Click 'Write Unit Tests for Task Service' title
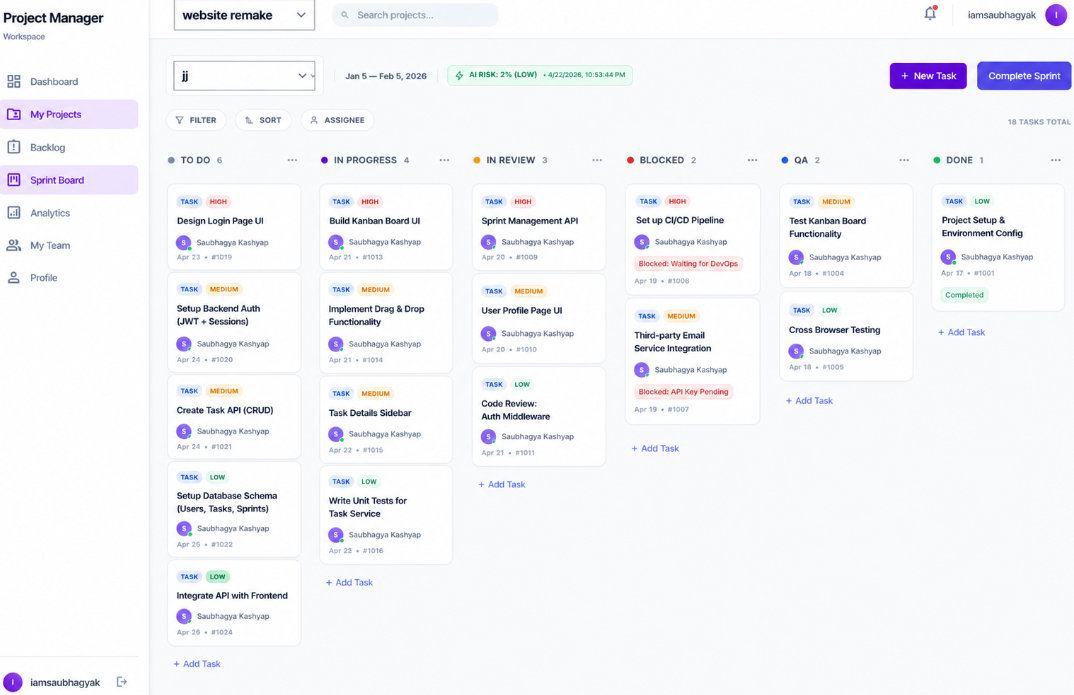The image size is (1074, 695). [367, 507]
